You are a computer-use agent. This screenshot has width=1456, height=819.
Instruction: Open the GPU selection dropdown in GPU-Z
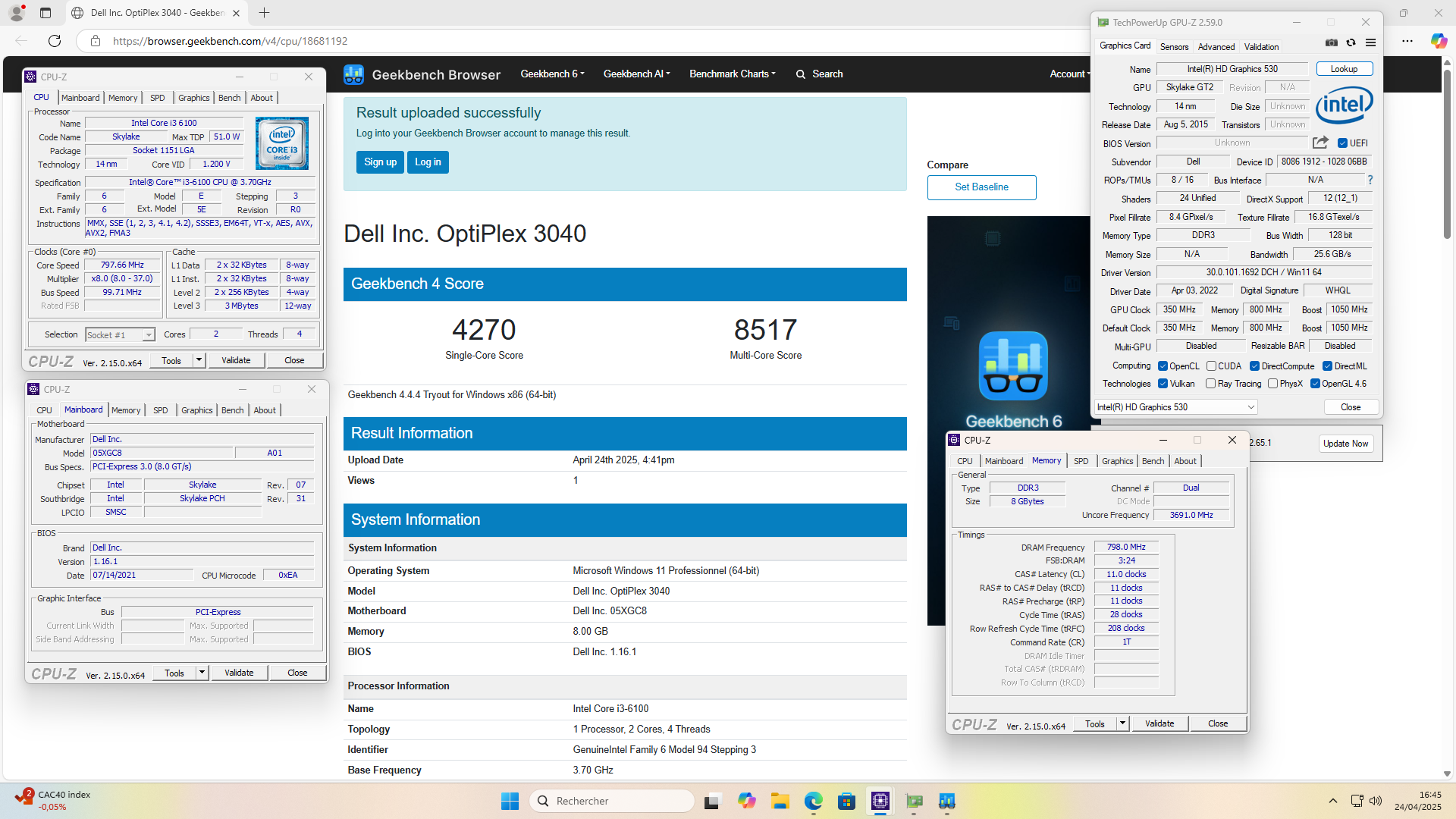1176,407
